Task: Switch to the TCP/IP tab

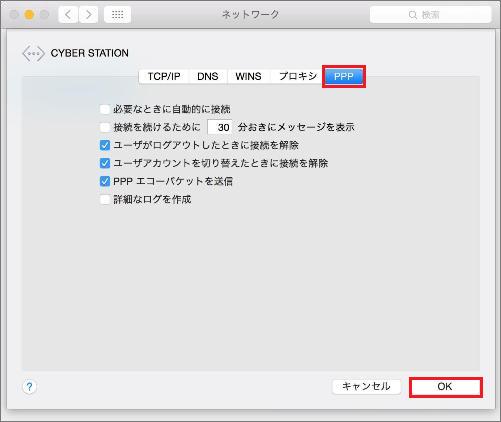Action: (164, 76)
